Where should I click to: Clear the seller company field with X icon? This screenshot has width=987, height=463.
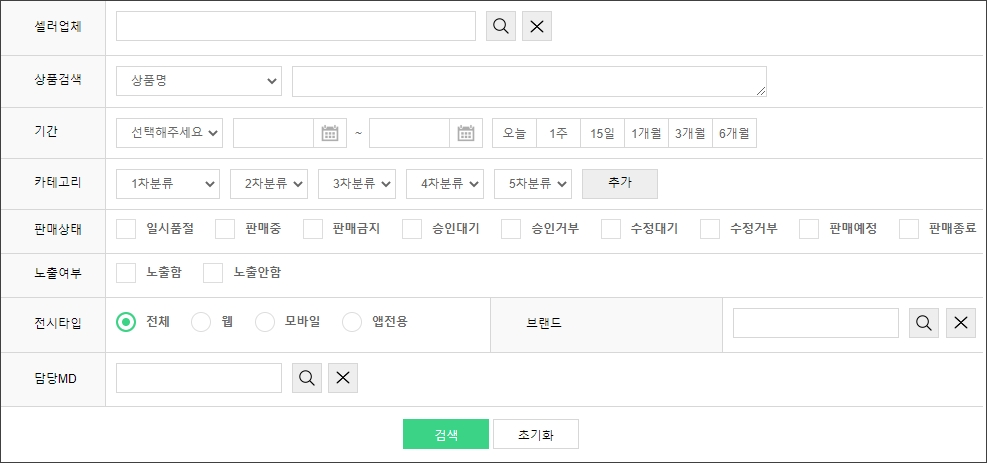click(537, 26)
